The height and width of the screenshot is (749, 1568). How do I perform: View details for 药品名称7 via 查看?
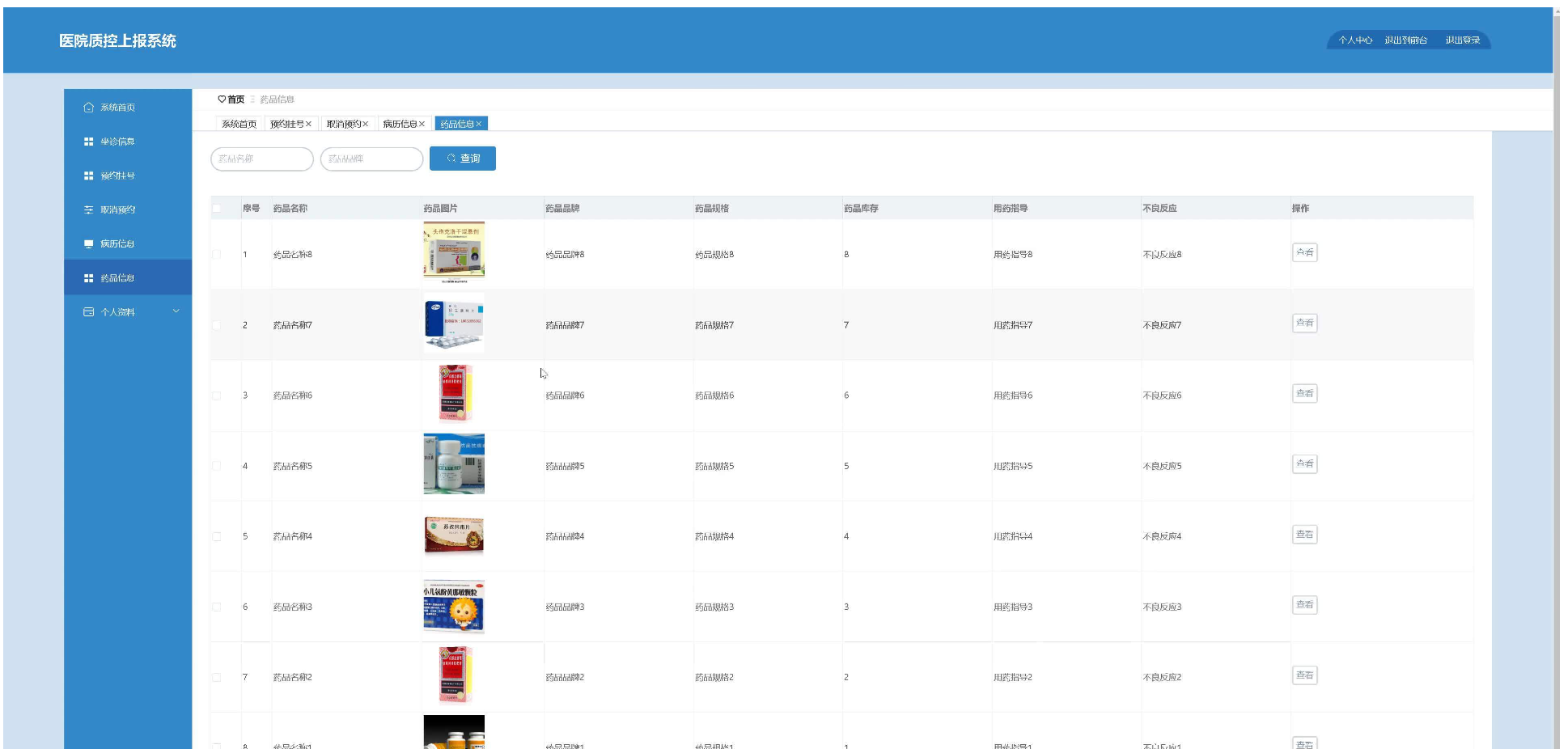tap(1304, 323)
